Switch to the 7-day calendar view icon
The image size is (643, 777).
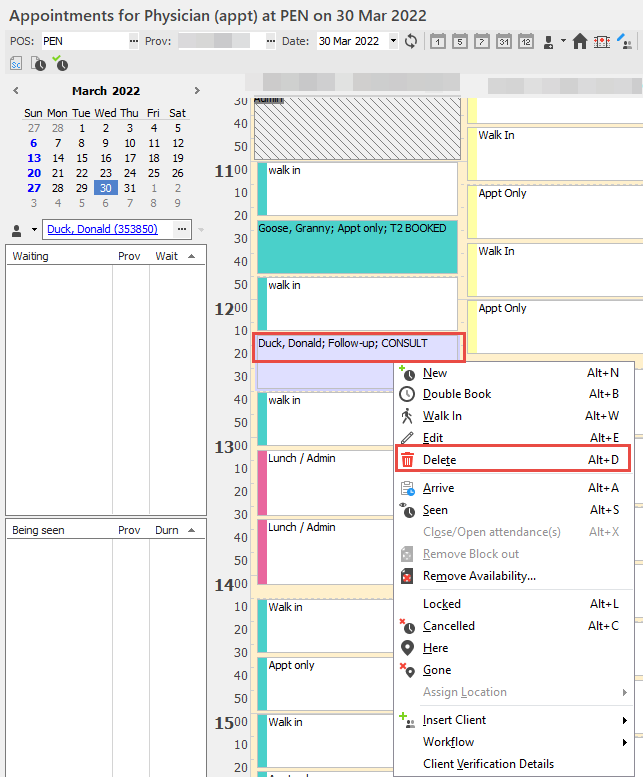(481, 41)
